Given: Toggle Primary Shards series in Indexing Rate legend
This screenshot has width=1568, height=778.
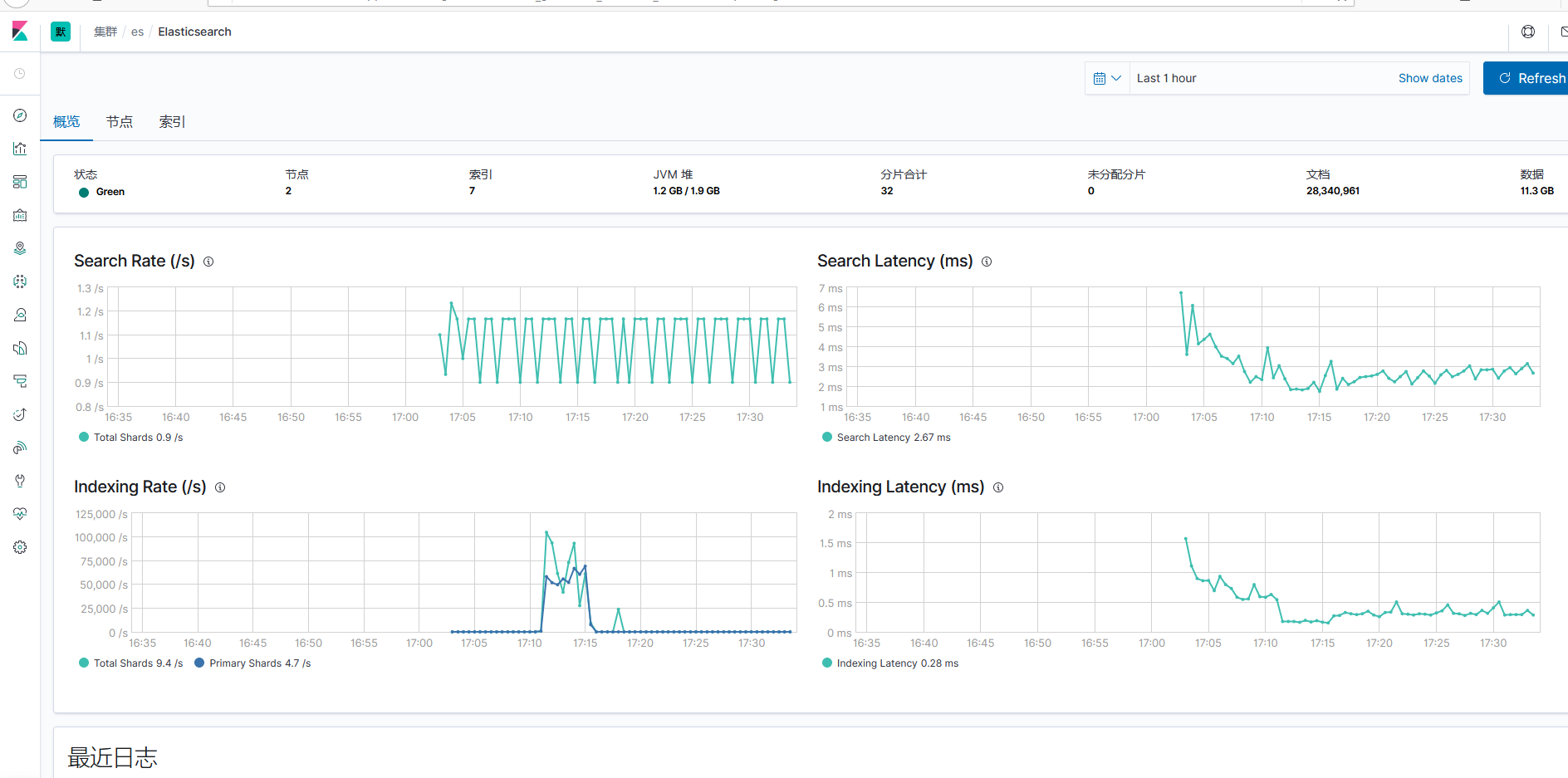Looking at the screenshot, I should tap(252, 663).
